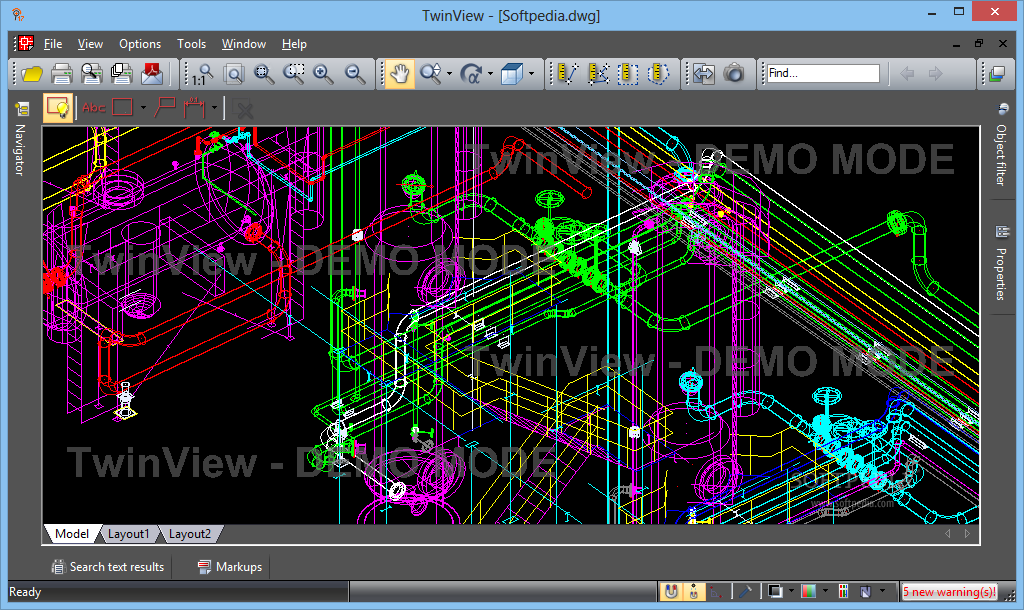Toggle the snap tracking magnet with gear icon
The width and height of the screenshot is (1024, 610).
pos(694,592)
